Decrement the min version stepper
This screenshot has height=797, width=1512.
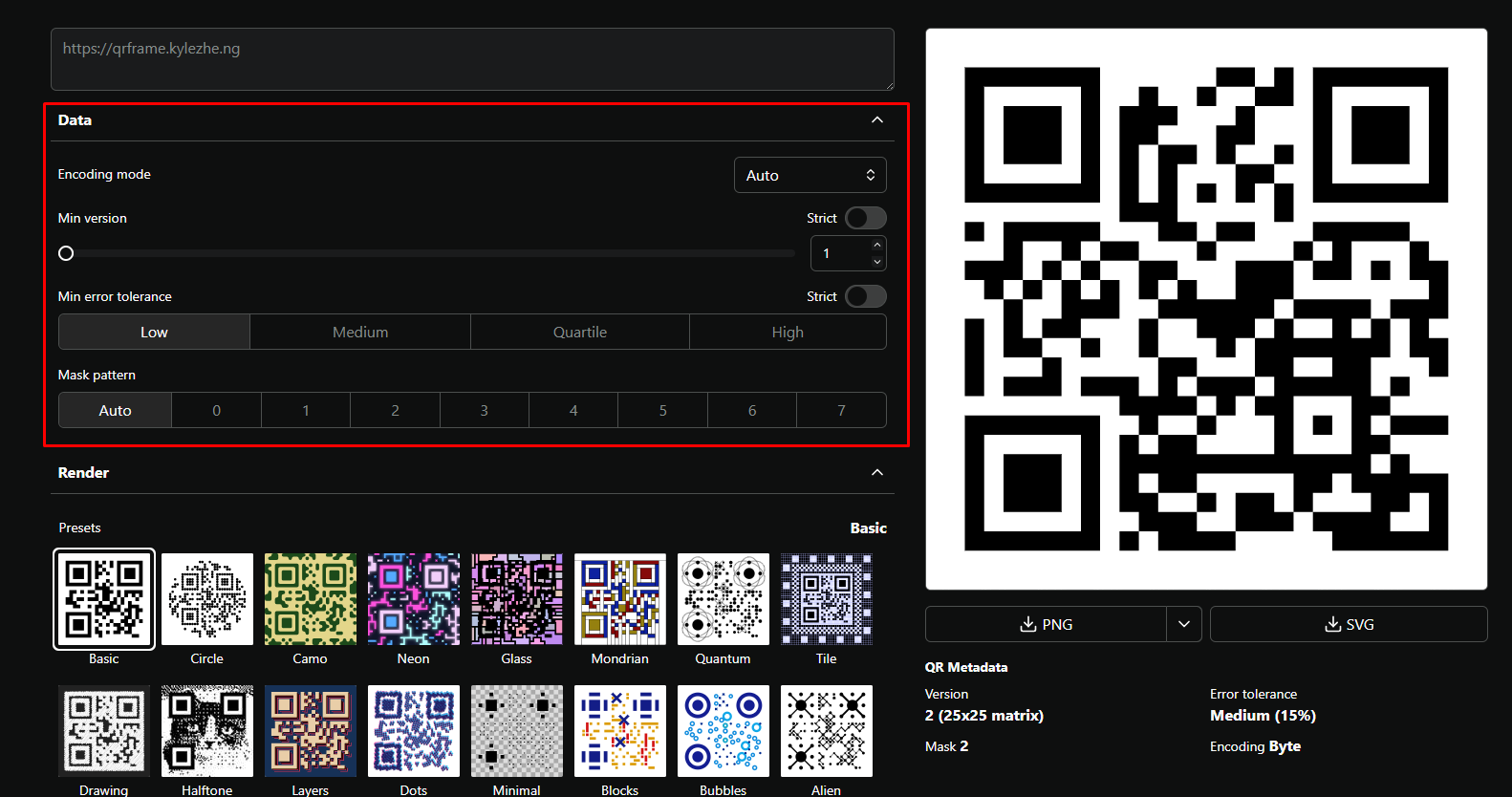pos(877,262)
